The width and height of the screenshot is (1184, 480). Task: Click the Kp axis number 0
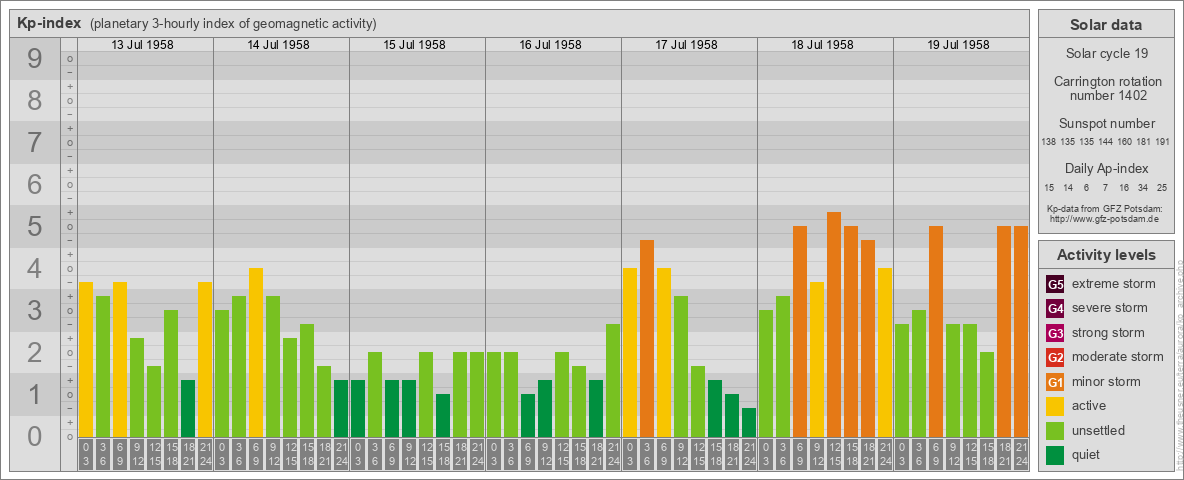tap(35, 436)
